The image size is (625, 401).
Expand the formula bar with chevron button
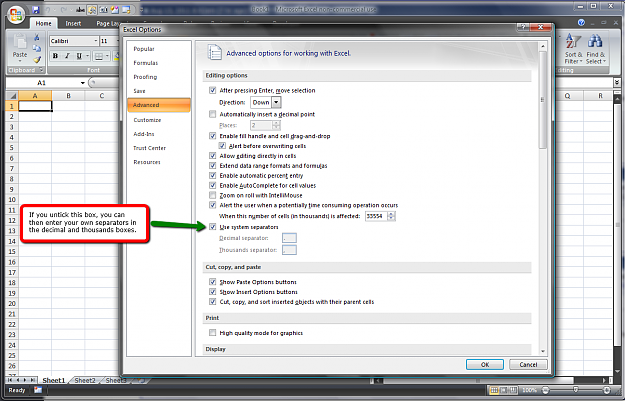[617, 83]
